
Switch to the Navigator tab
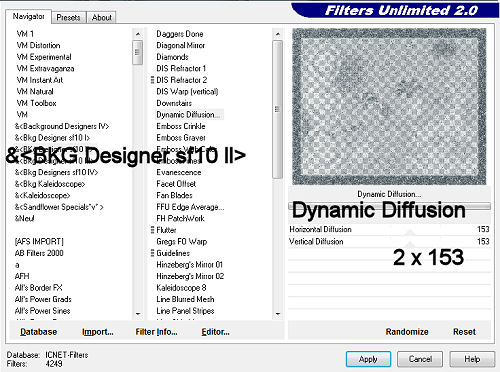click(x=28, y=16)
